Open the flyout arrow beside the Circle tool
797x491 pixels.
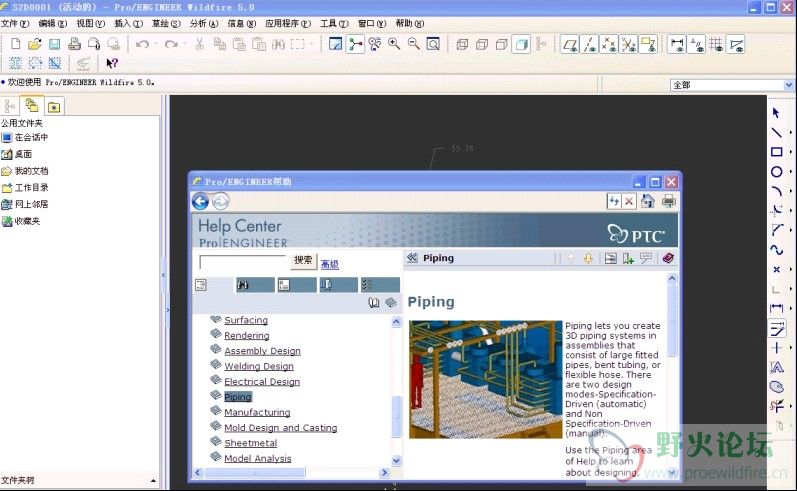pos(790,172)
